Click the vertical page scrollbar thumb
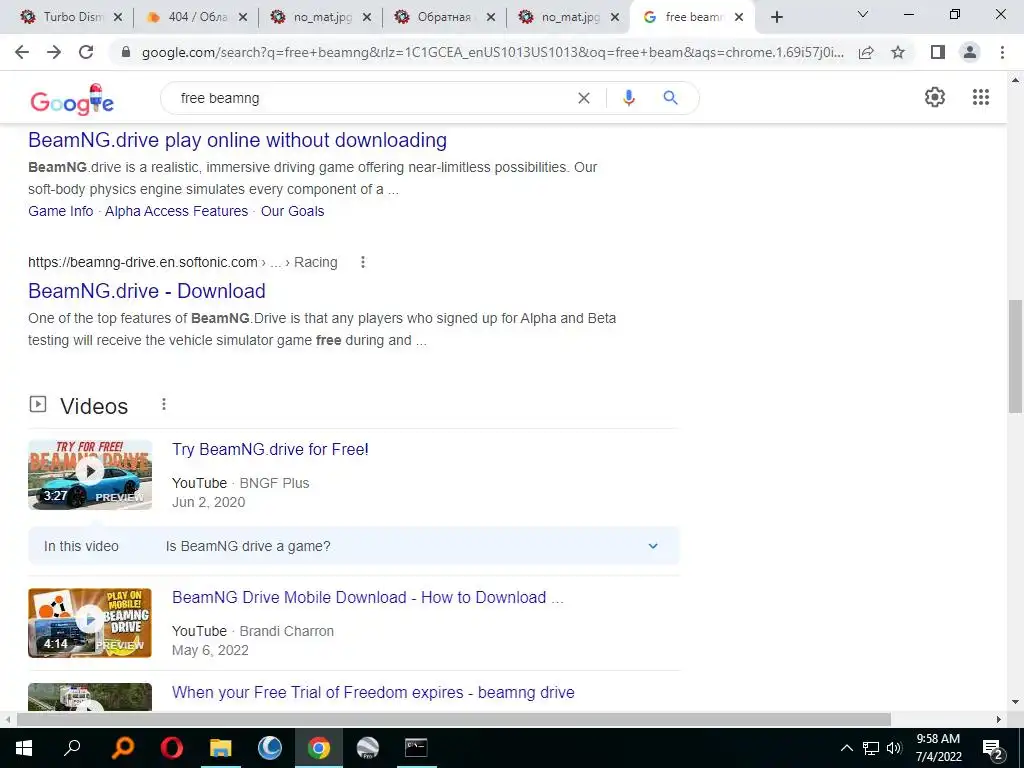This screenshot has width=1024, height=768. point(1015,356)
